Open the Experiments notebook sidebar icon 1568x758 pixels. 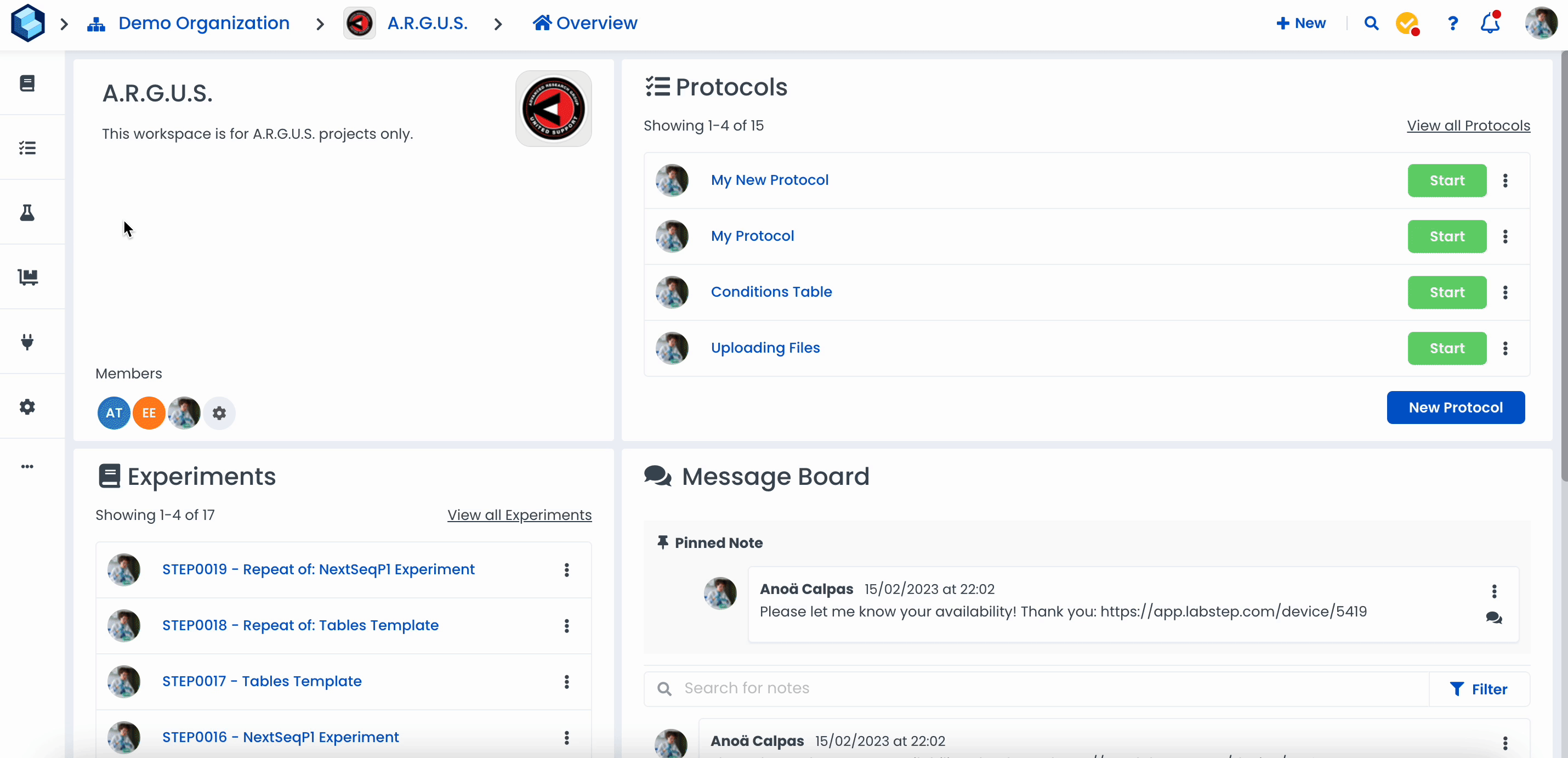coord(27,83)
